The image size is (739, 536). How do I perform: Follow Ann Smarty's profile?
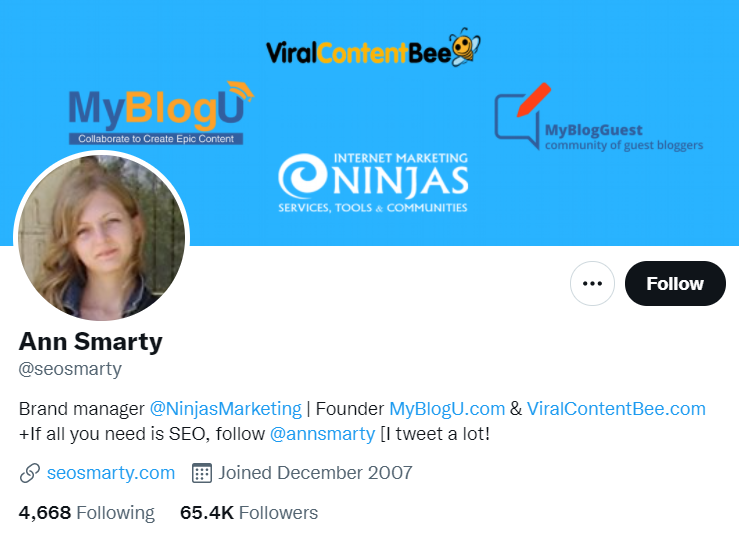(x=675, y=283)
